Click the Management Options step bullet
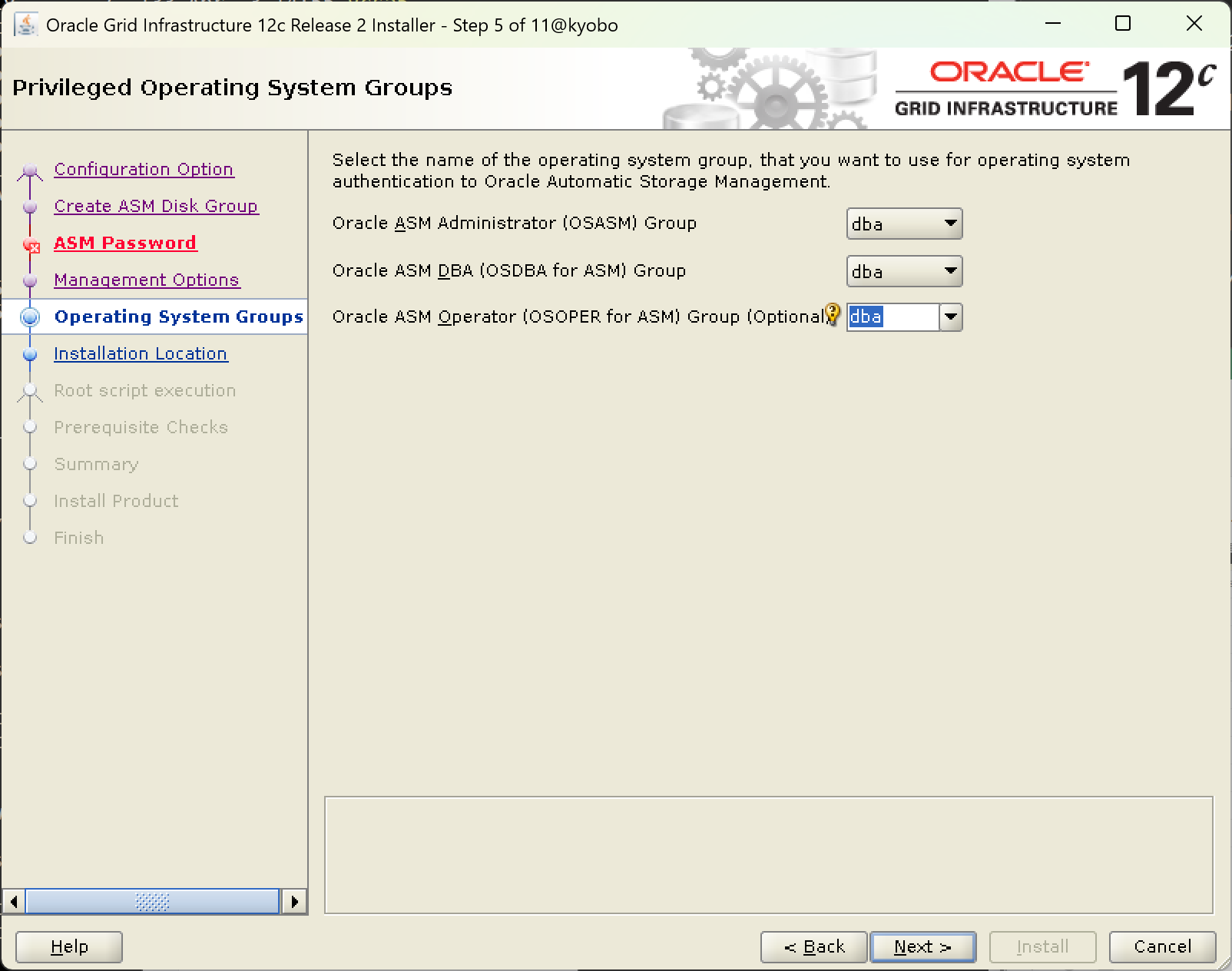Viewport: 1232px width, 971px height. tap(30, 280)
